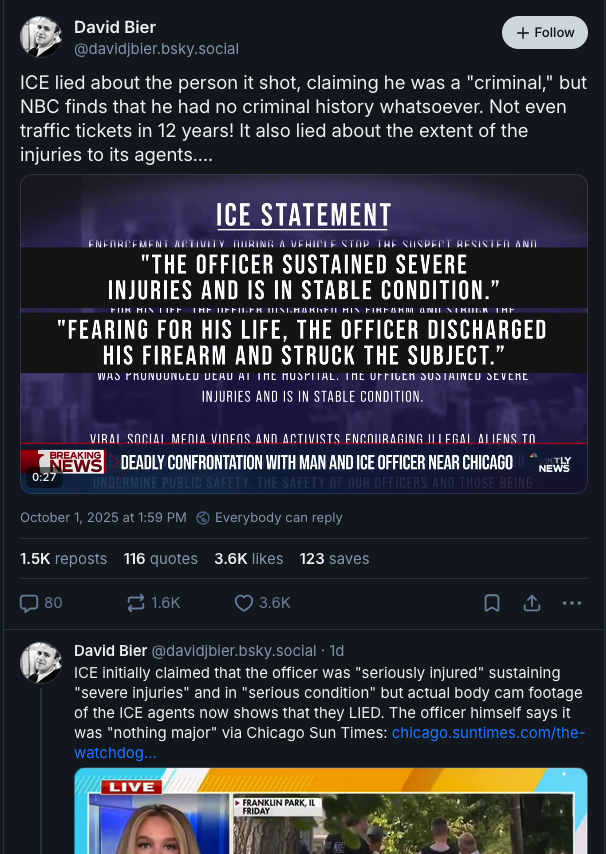
Task: Click the share upload icon
Action: [x=532, y=603]
